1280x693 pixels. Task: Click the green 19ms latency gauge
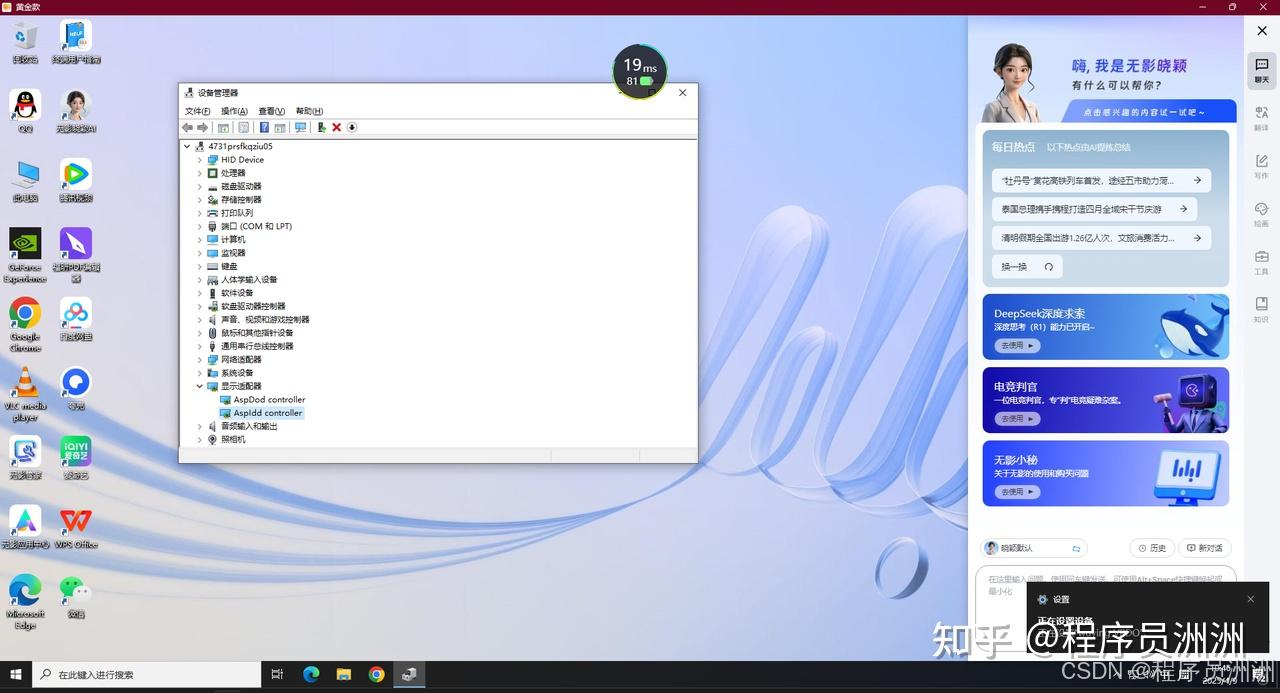pyautogui.click(x=638, y=71)
